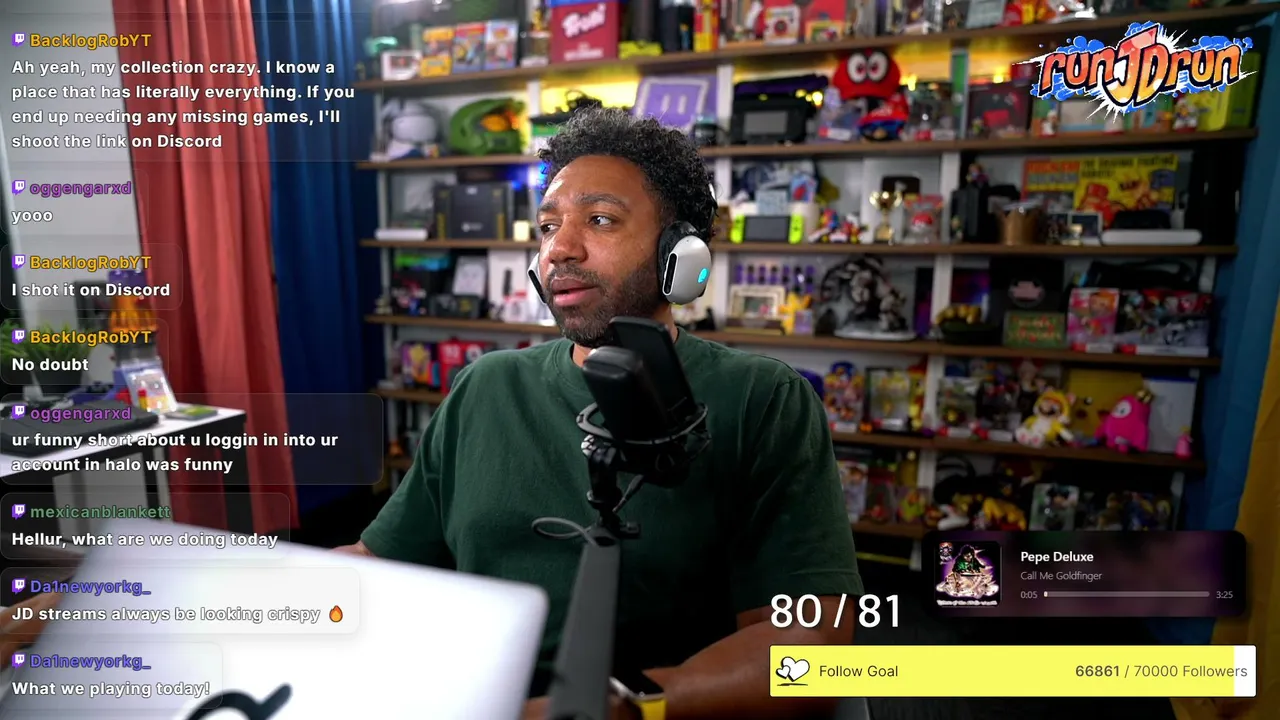Open Da1newyorkg_'s name above 'What we playing today!'
Screen dimensions: 1280x720
pos(91,662)
